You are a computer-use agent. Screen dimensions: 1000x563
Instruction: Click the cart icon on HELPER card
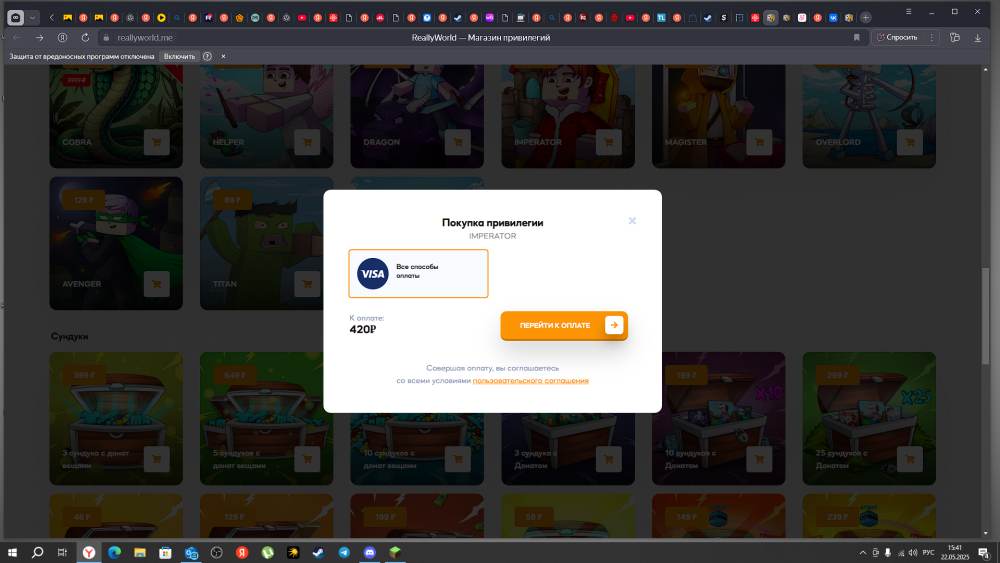click(307, 142)
